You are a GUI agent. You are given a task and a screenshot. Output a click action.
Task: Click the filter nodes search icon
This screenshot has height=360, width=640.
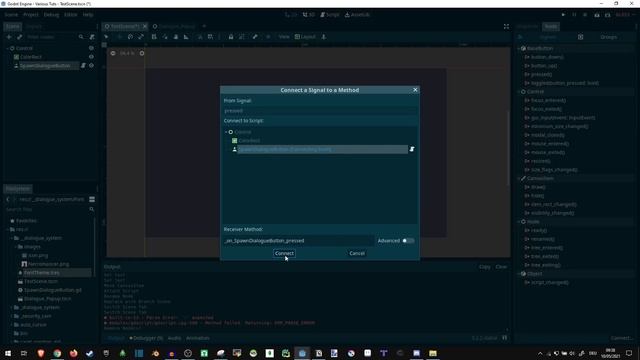tap(81, 37)
